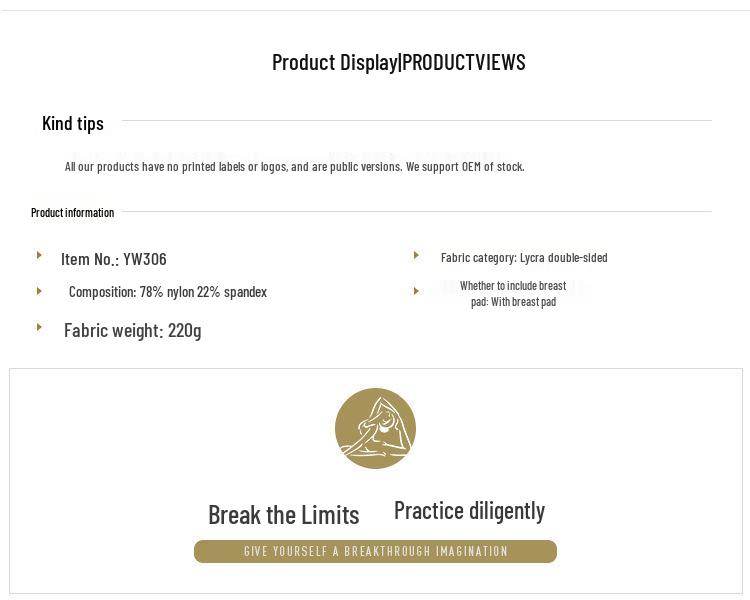This screenshot has height=600, width=750.
Task: Click the 'Fabric category: Lycra double-sided' text
Action: point(524,257)
